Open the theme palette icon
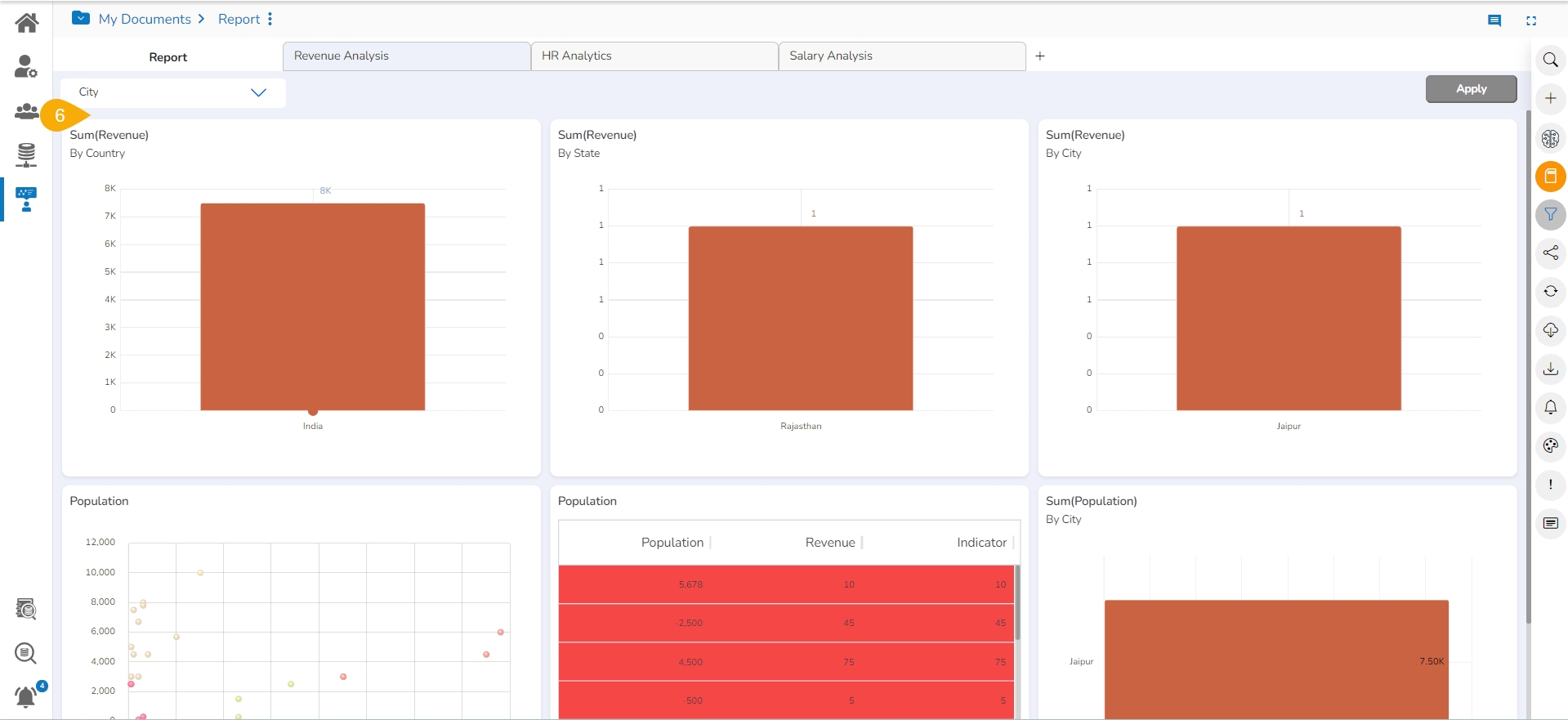Viewport: 1568px width, 720px height. [1550, 446]
